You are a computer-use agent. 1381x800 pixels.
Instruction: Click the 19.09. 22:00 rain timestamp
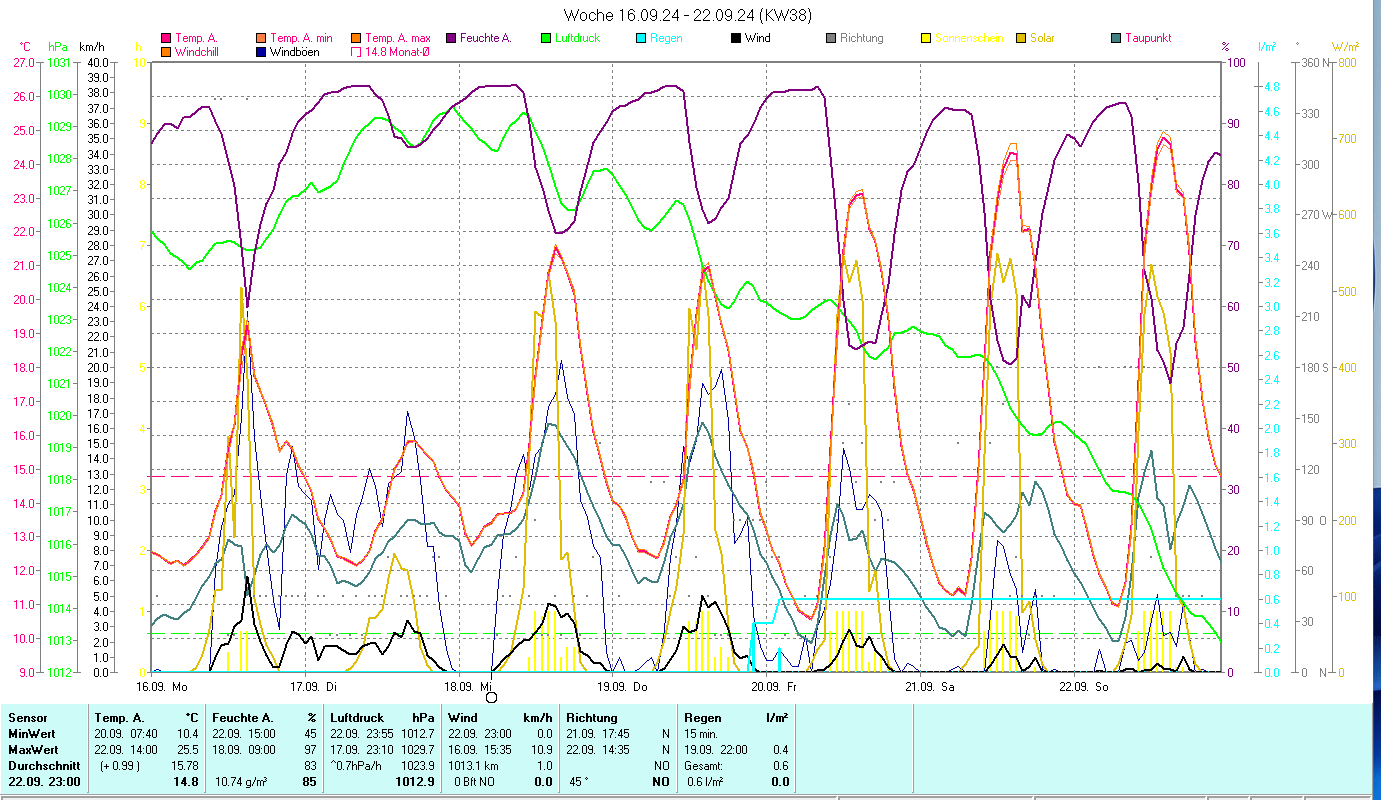pyautogui.click(x=716, y=750)
